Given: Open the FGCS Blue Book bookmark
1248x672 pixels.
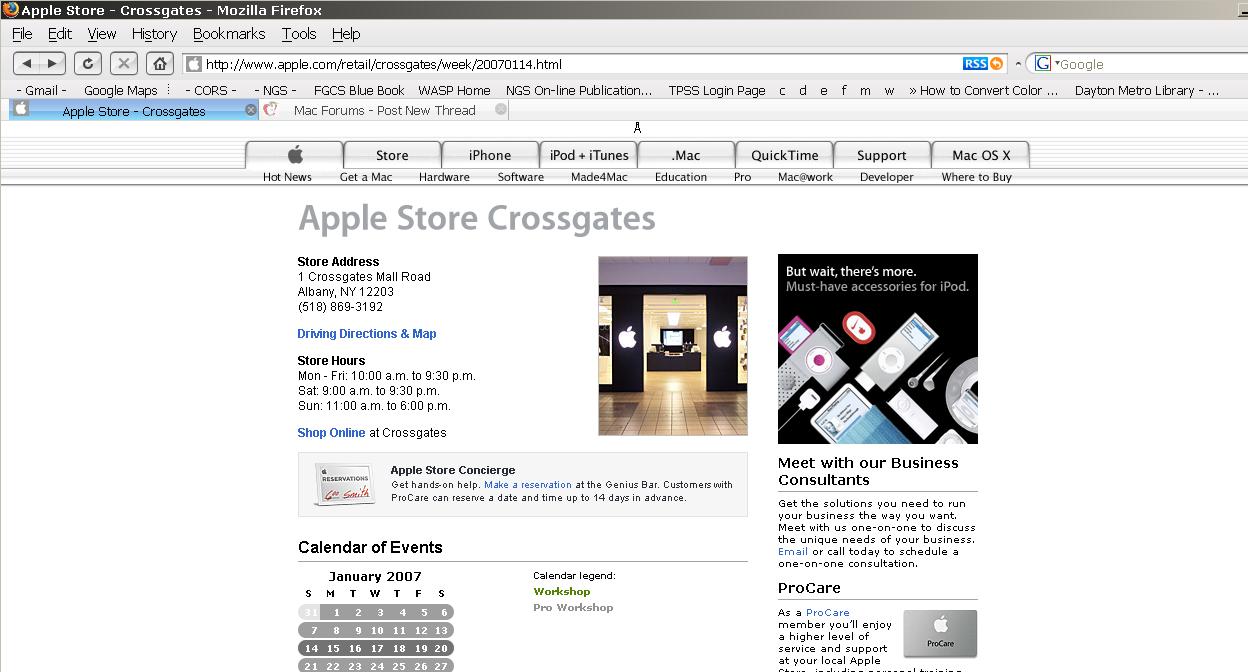Looking at the screenshot, I should tap(359, 90).
